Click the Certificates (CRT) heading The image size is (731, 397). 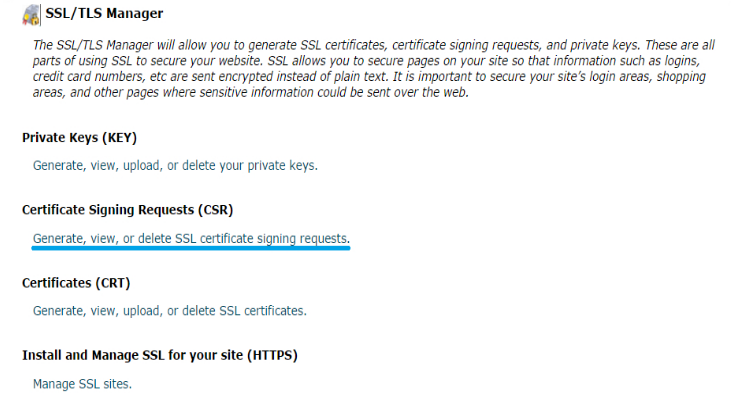coord(76,283)
